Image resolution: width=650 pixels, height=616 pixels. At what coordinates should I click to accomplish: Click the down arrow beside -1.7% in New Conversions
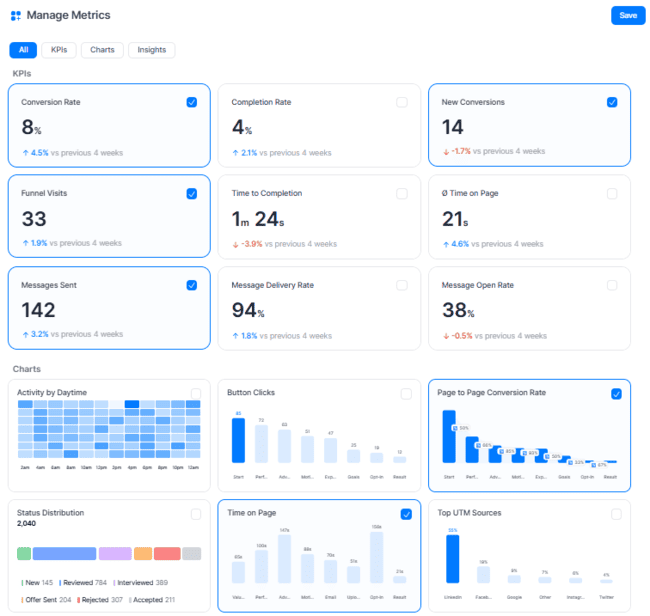[446, 152]
